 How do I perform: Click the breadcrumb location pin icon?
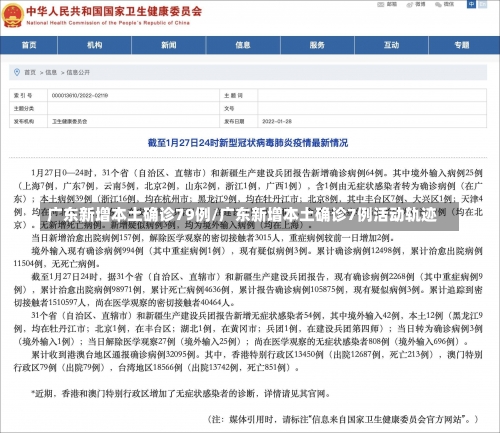click(17, 72)
